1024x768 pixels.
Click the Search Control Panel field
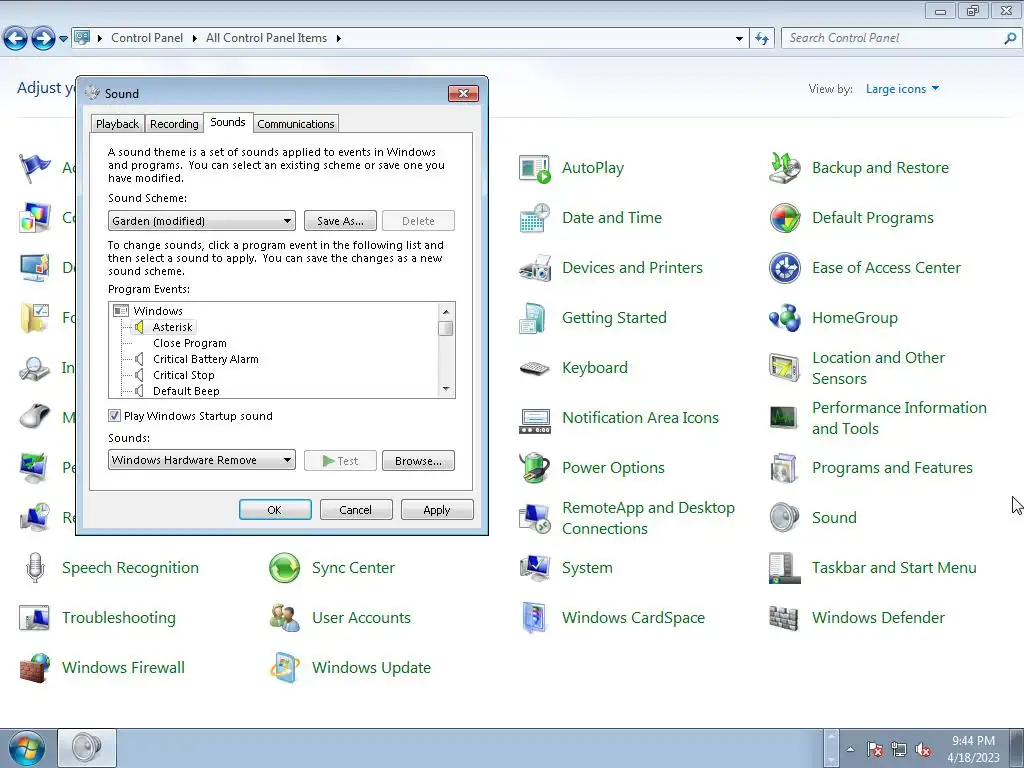coord(893,39)
